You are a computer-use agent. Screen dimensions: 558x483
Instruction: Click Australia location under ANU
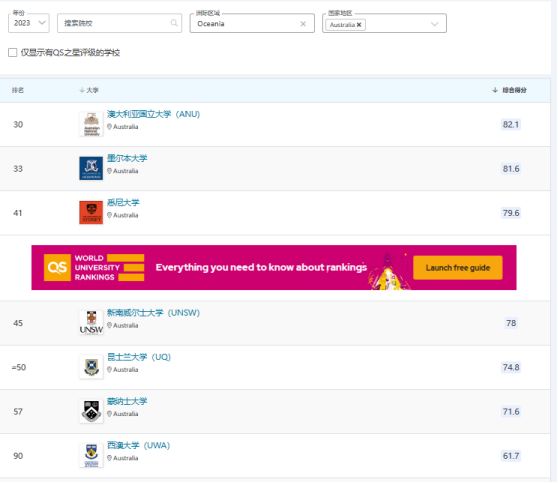tap(123, 127)
